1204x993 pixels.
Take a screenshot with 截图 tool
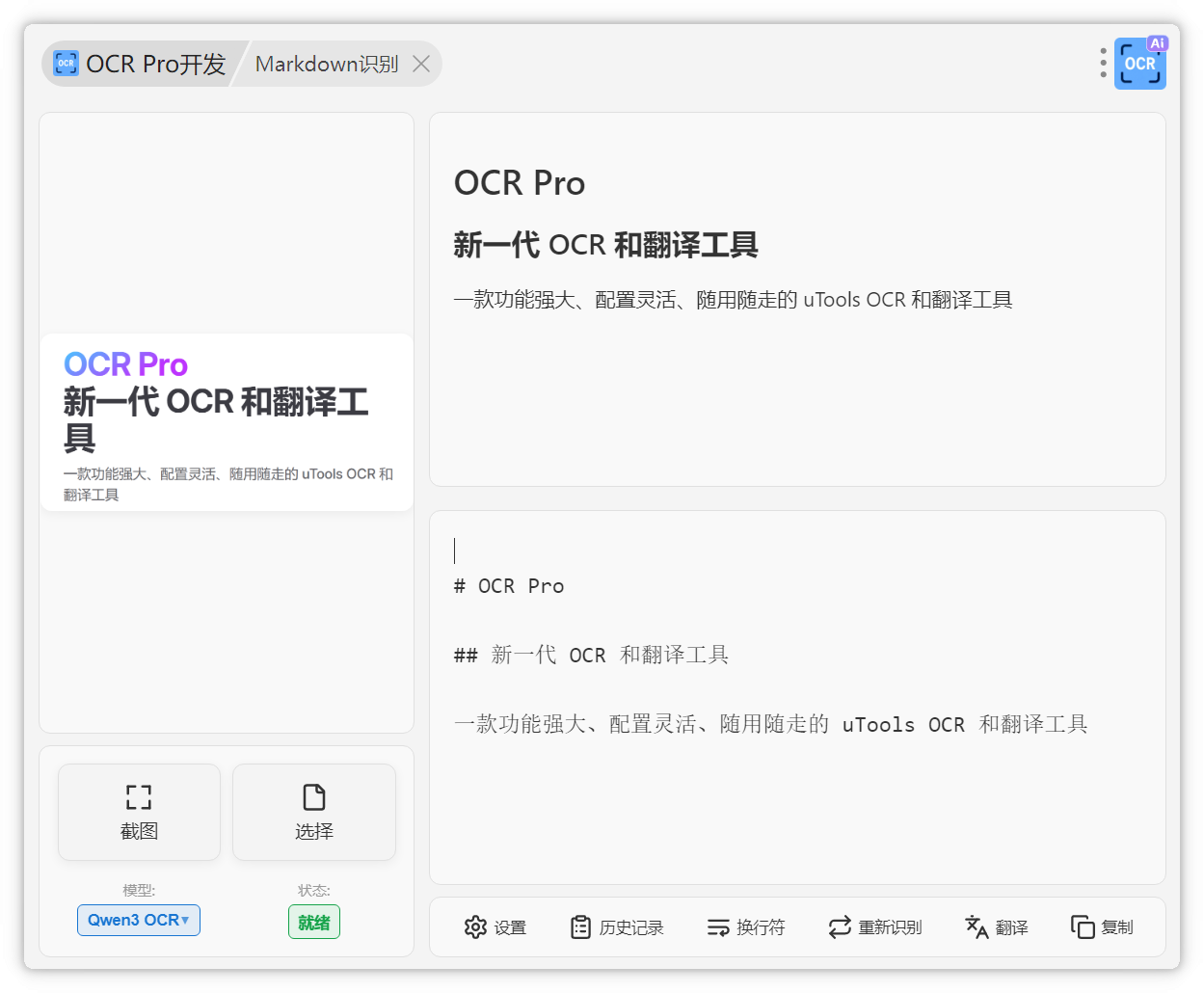(x=139, y=812)
